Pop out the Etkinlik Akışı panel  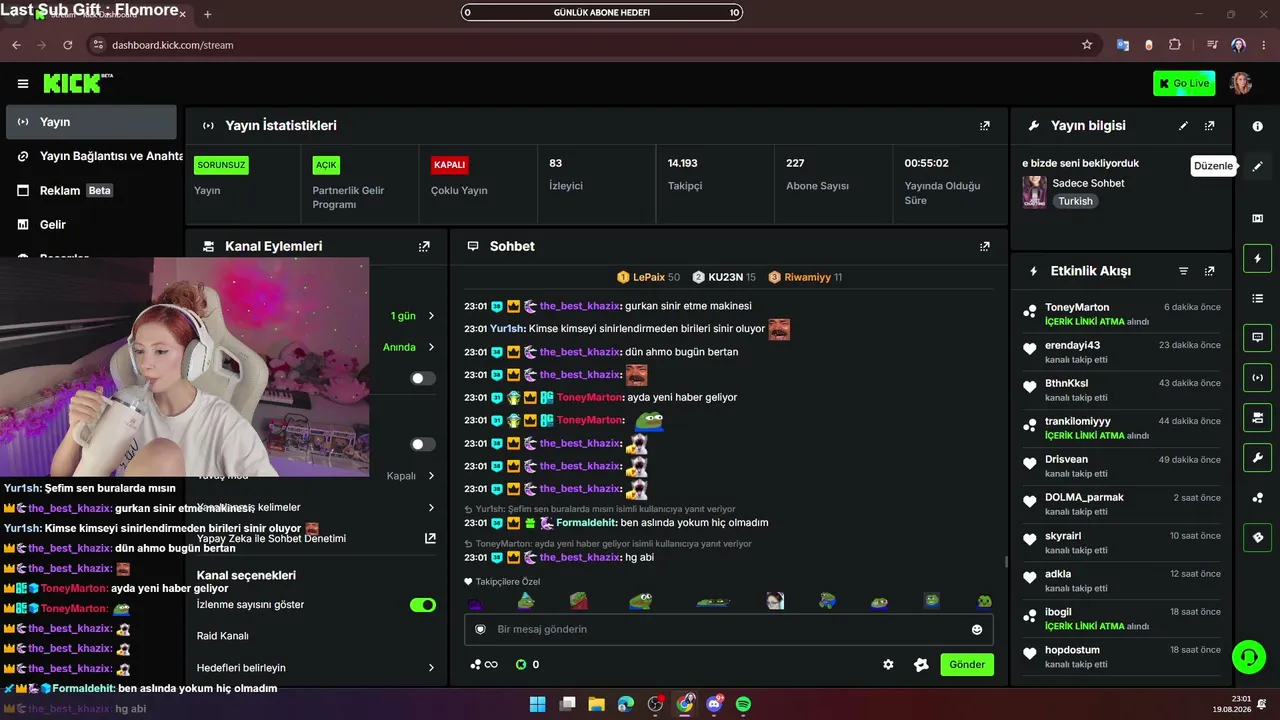[1210, 271]
